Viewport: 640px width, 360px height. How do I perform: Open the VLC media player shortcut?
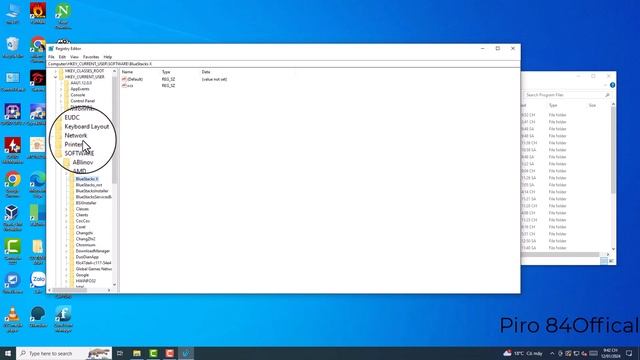coord(13,318)
